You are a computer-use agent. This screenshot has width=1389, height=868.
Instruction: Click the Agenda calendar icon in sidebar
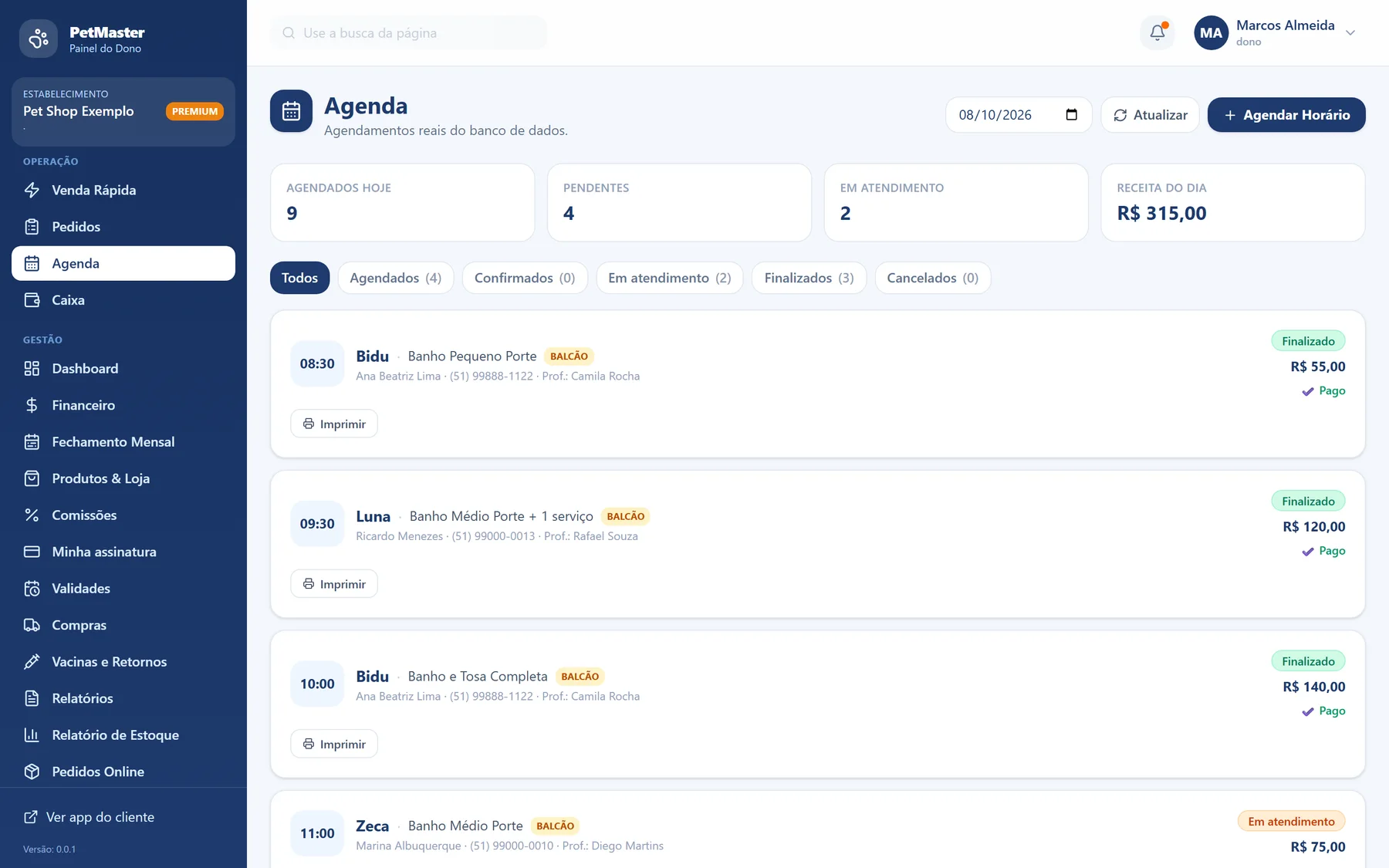coord(32,263)
